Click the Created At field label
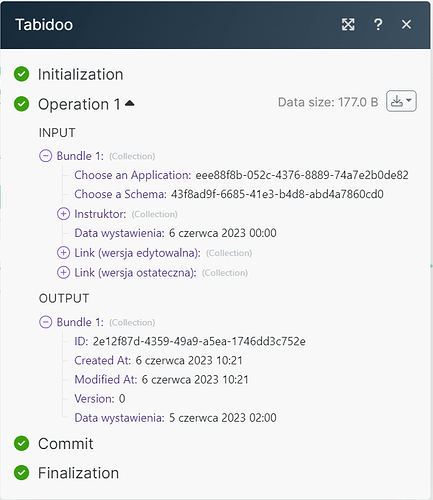Viewport: 433px width, 500px height. (103, 360)
